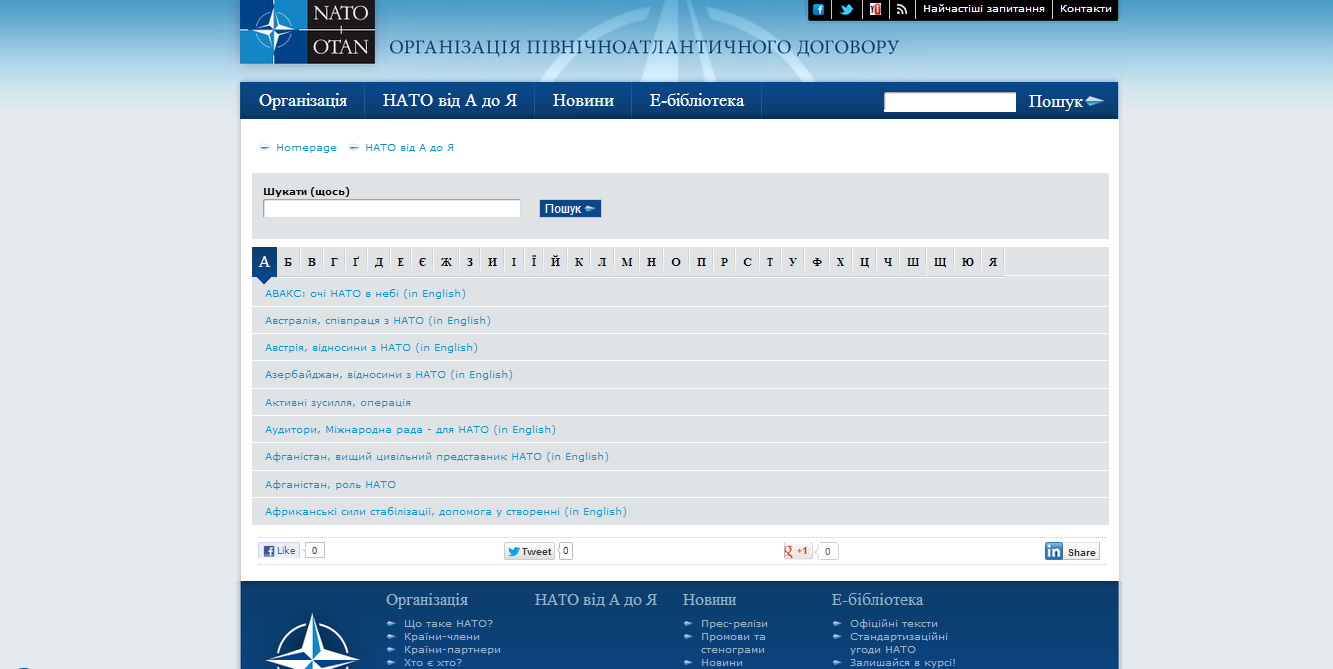Select the letter Ф tab
Viewport: 1333px width, 669px height.
(x=817, y=262)
